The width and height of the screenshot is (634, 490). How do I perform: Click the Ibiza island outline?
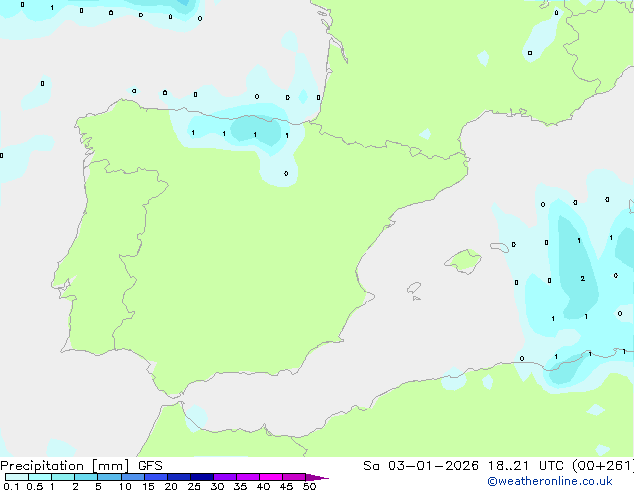414,288
